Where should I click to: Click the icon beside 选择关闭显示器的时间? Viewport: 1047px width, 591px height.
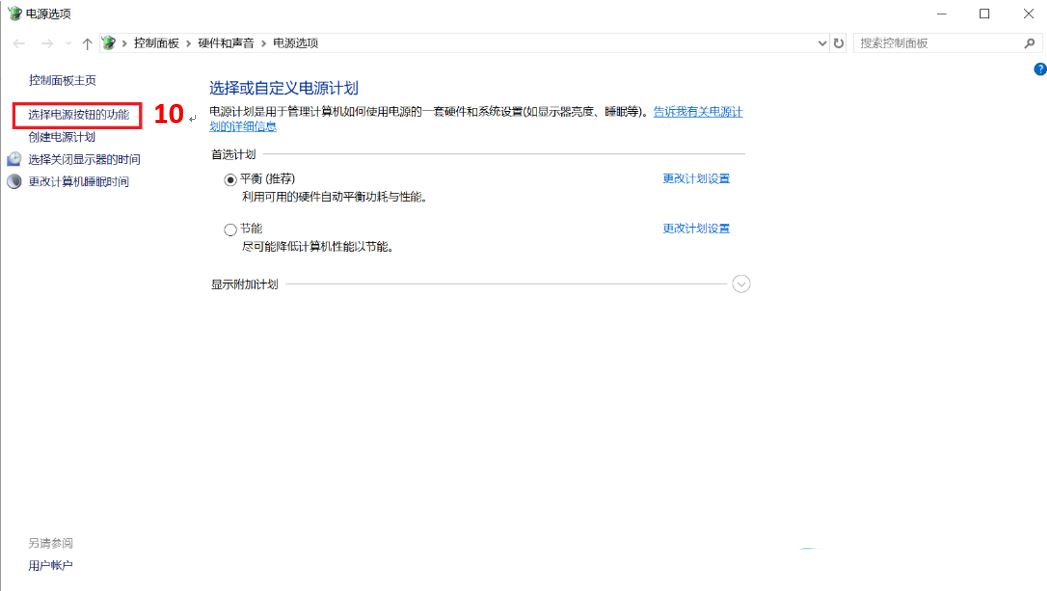pyautogui.click(x=13, y=158)
